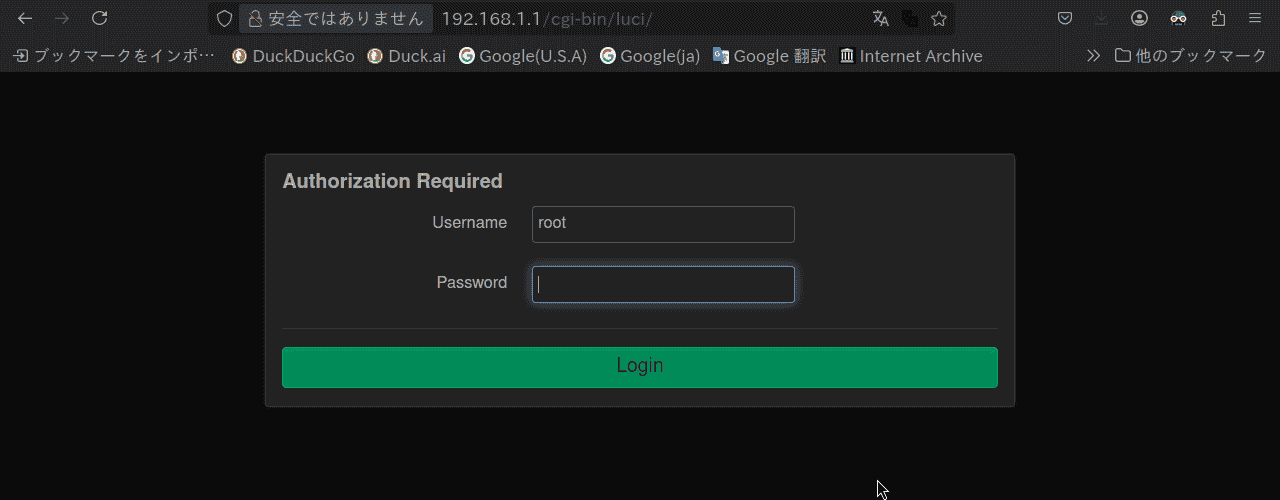Open the Firefox account profile icon
This screenshot has height=500, width=1280.
tap(1140, 18)
